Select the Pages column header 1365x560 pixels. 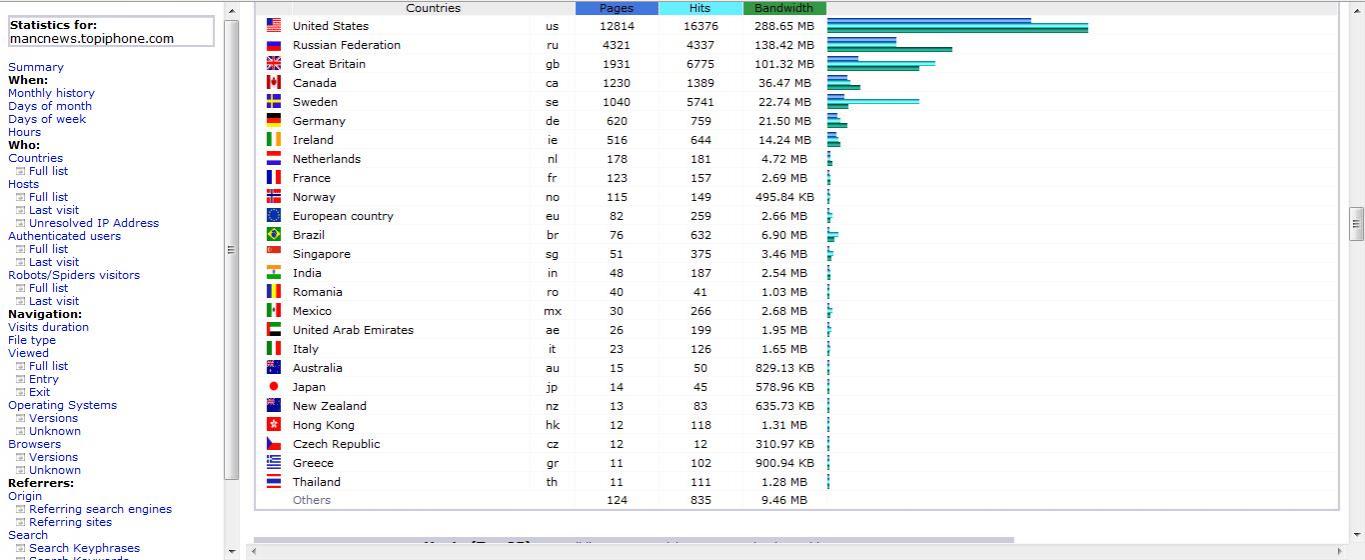[617, 8]
